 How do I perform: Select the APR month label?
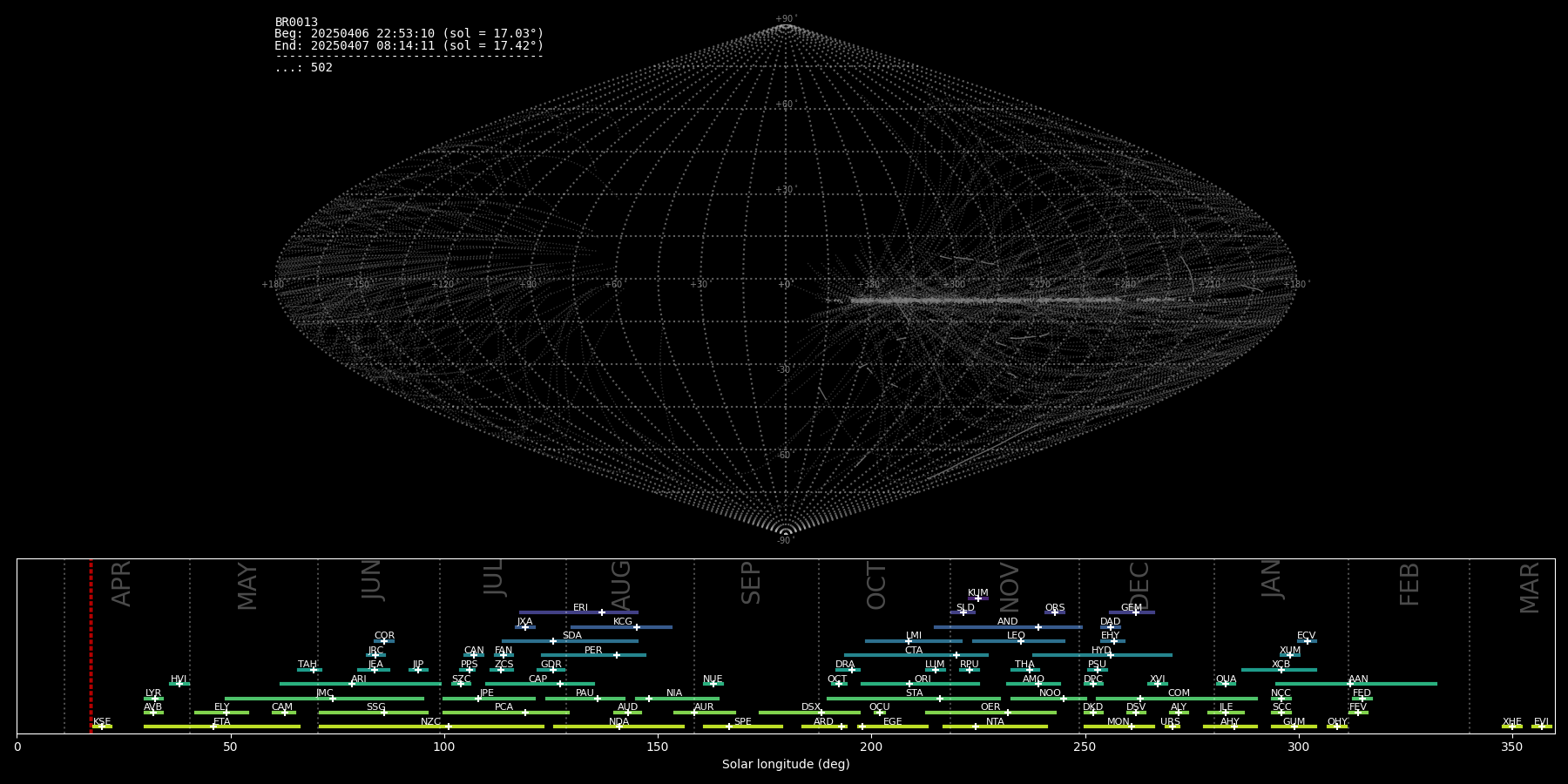122,584
